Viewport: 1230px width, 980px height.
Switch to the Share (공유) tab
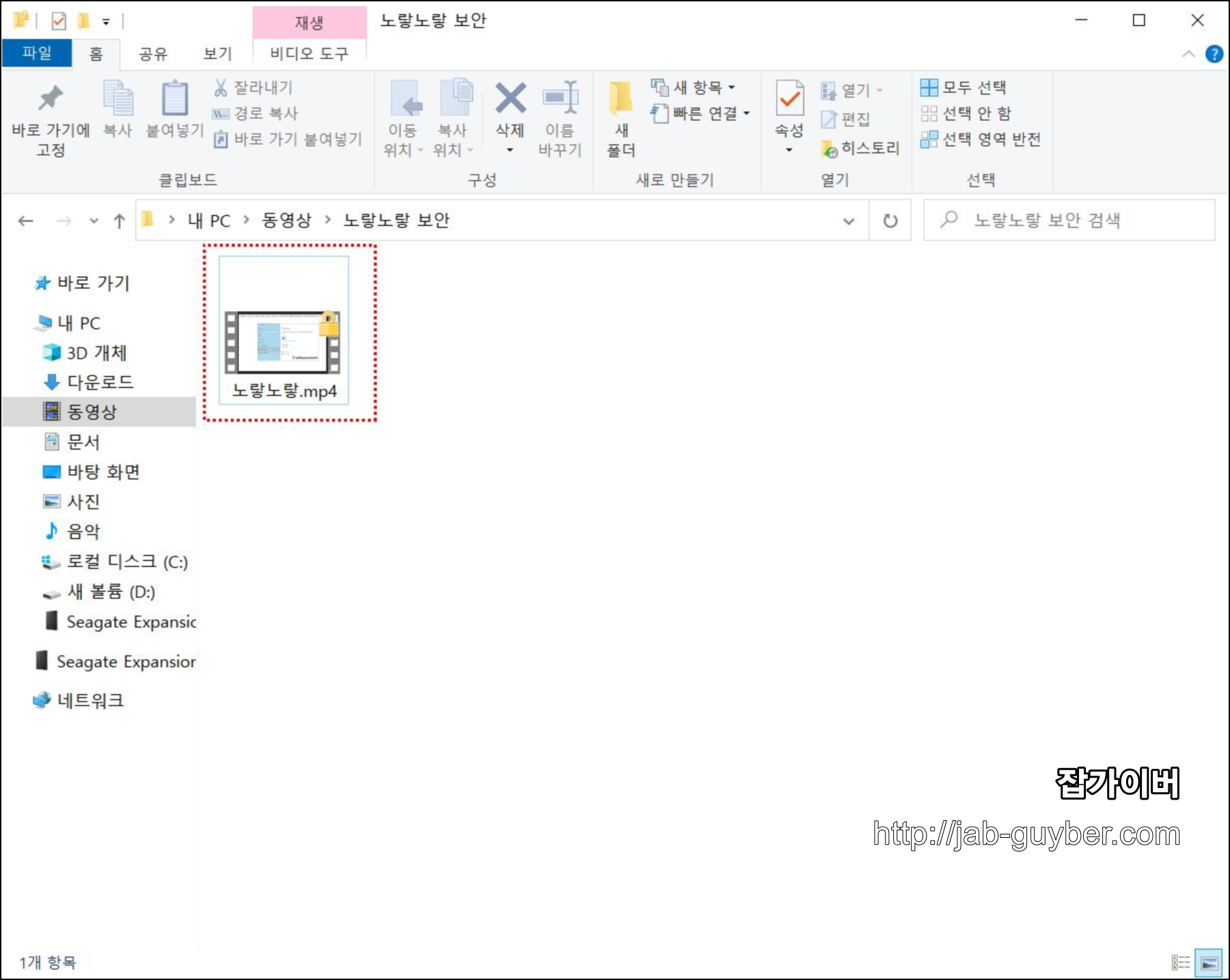pyautogui.click(x=153, y=54)
